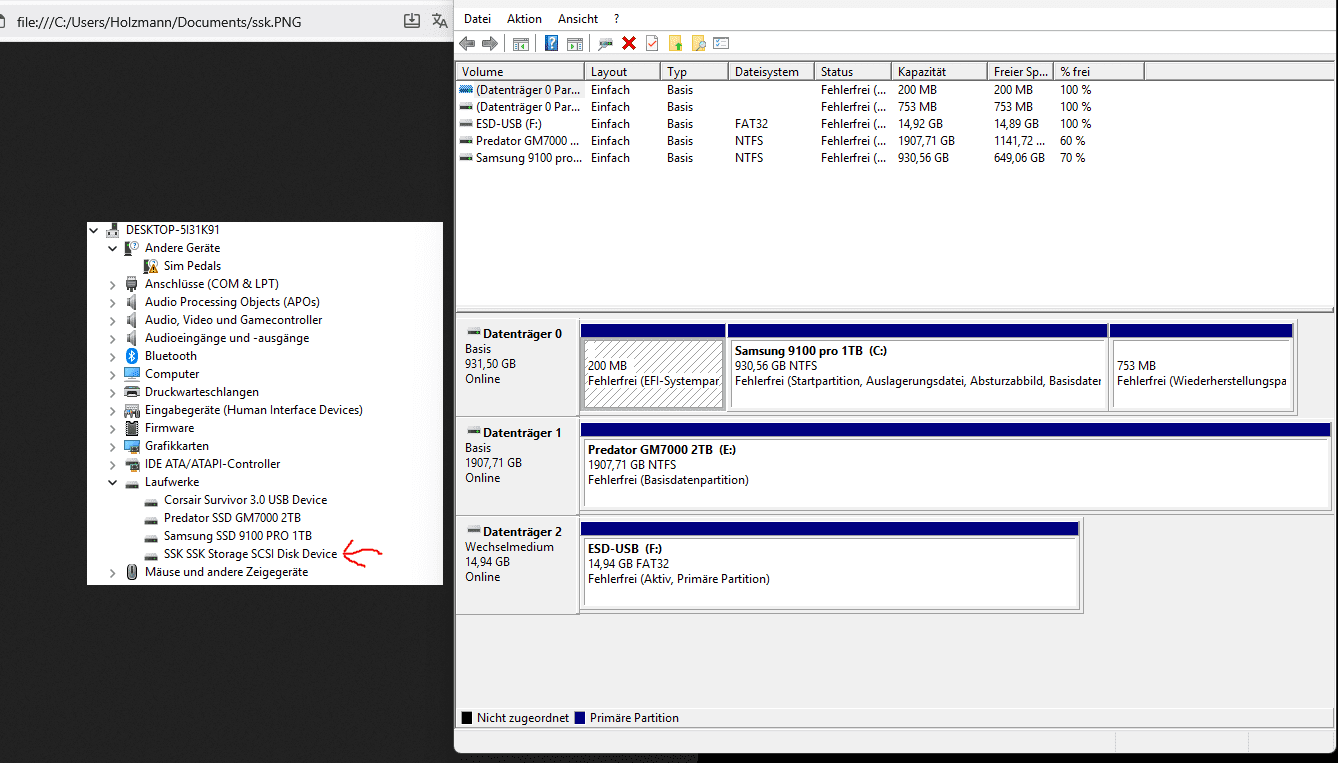
Task: Select the Predator GM7000 volume list row
Action: pyautogui.click(x=800, y=141)
